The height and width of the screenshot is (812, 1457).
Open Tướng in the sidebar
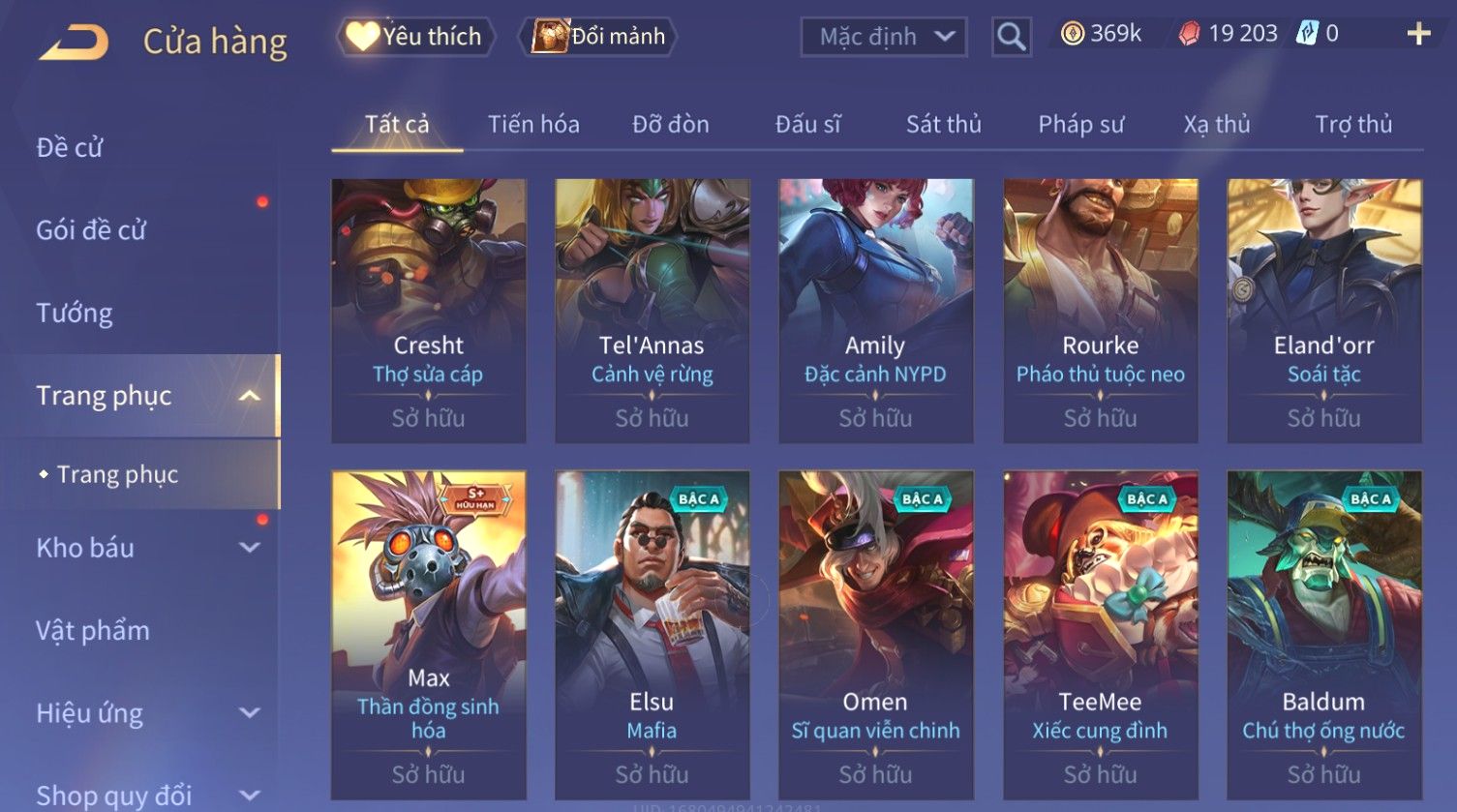click(x=75, y=314)
